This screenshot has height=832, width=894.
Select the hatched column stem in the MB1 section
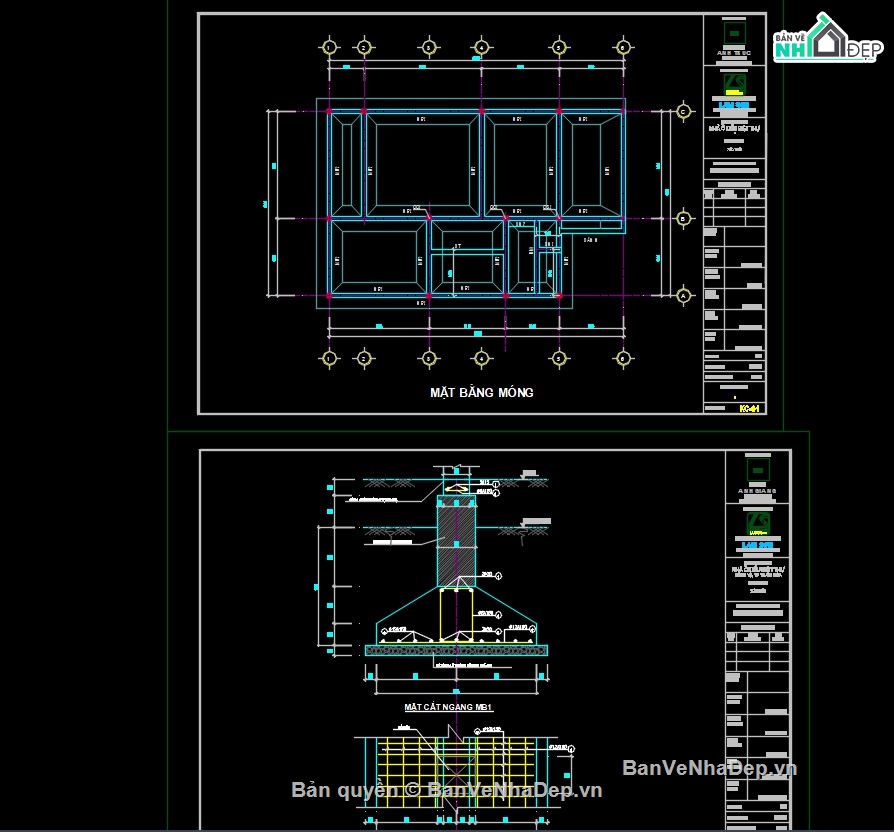pyautogui.click(x=456, y=542)
